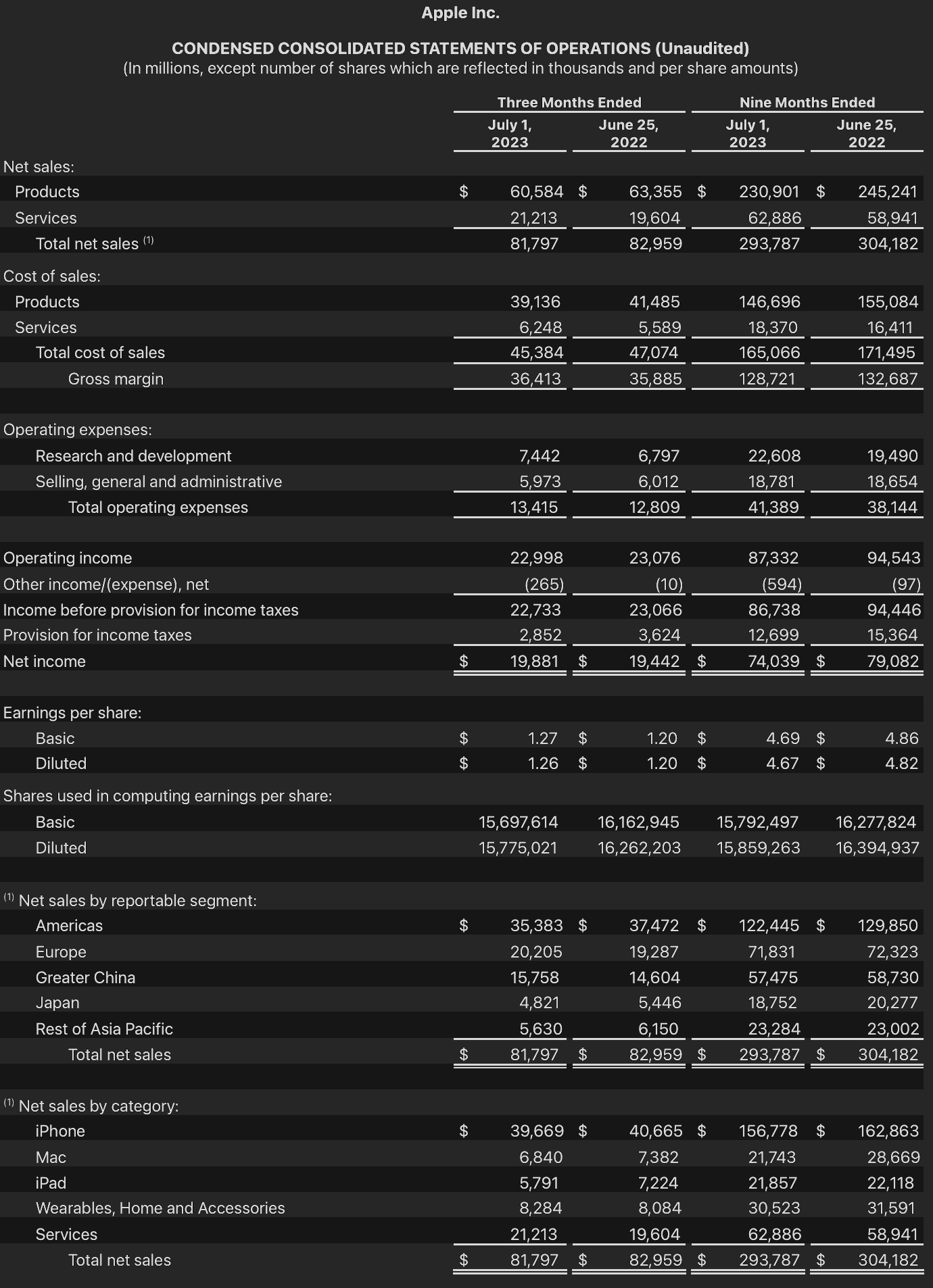Click the 'Earnings per share:' heading

[x=72, y=713]
